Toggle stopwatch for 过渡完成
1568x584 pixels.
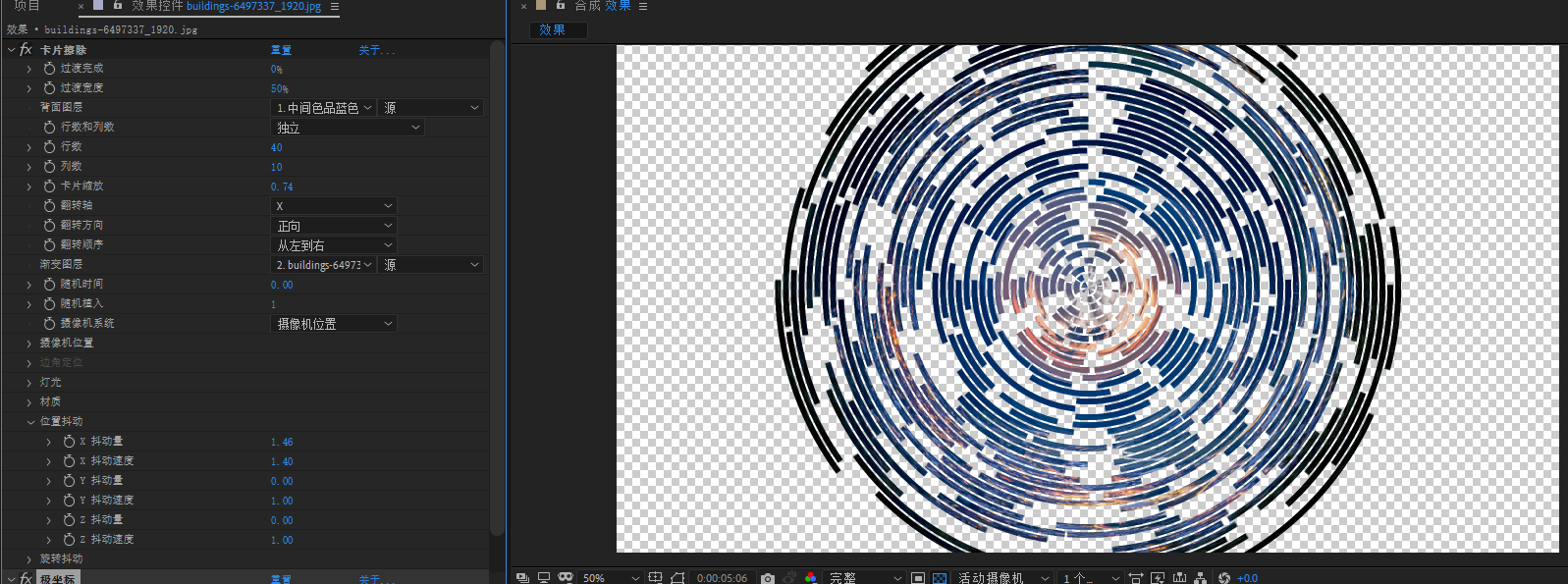[49, 69]
